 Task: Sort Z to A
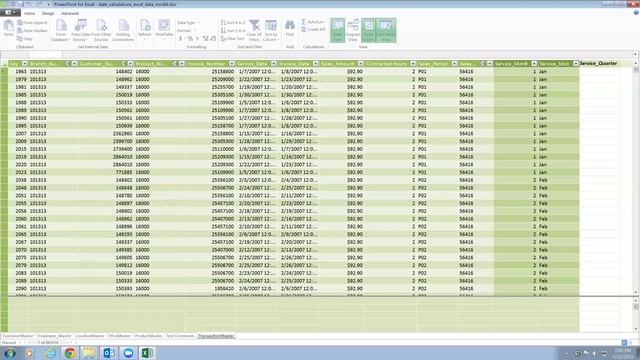(x=233, y=31)
